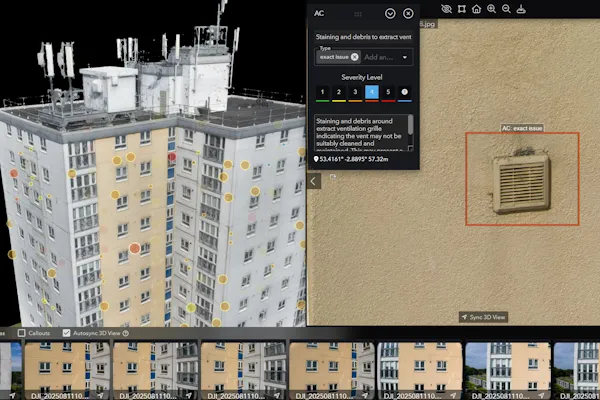Click the download icon in the image toolbar
This screenshot has height=400, width=600.
(x=521, y=9)
